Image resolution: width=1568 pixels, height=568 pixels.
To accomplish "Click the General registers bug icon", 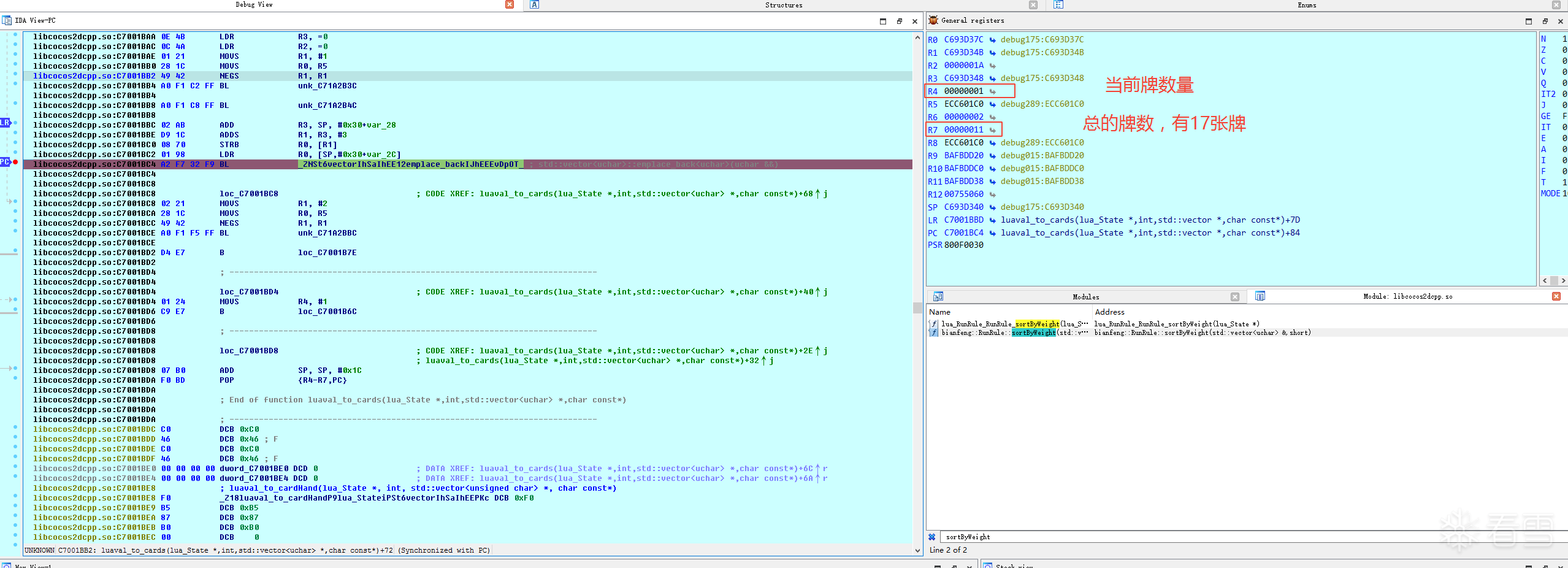I will coord(933,21).
